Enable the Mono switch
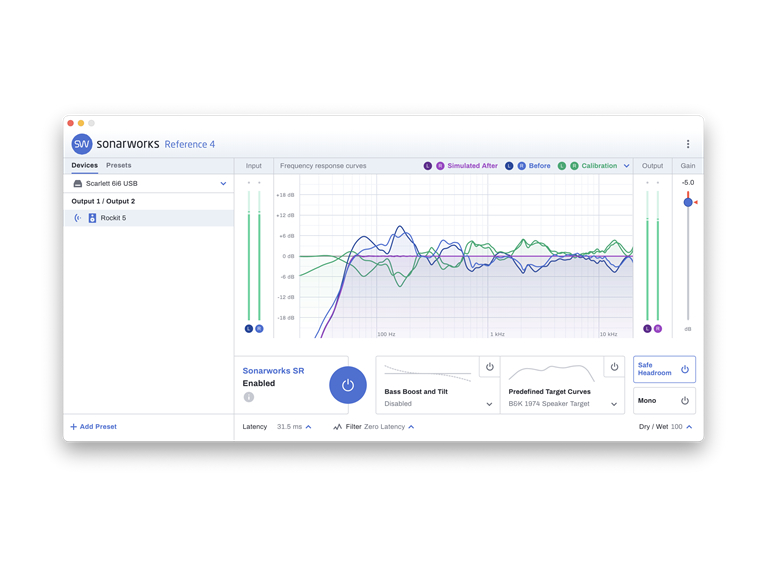 pos(684,401)
